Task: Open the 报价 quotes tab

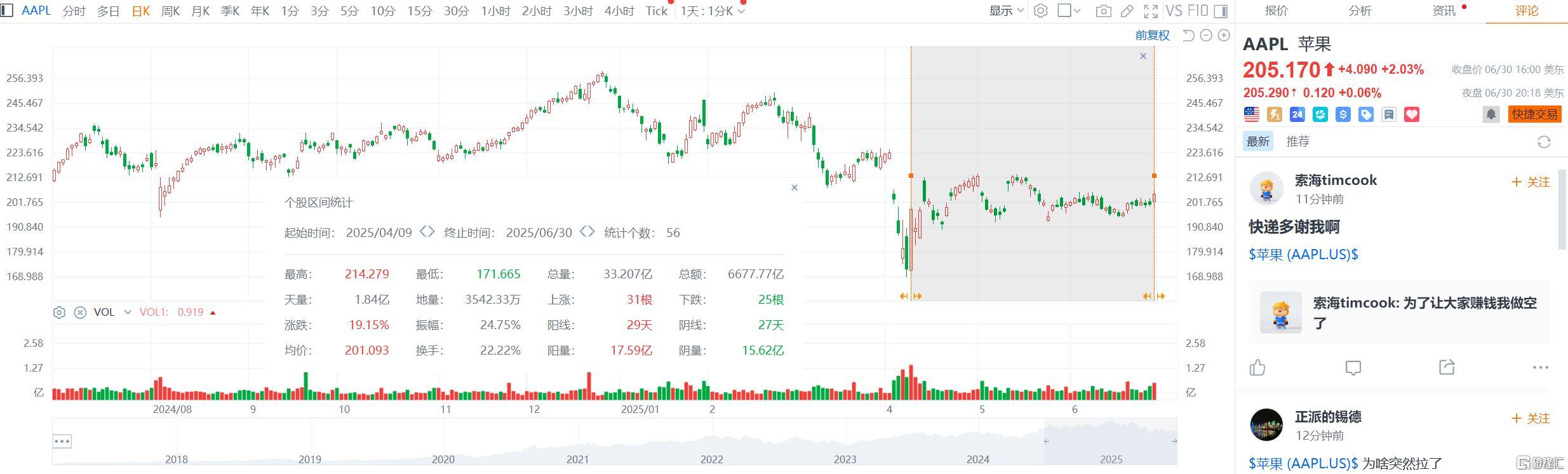Action: 1277,11
